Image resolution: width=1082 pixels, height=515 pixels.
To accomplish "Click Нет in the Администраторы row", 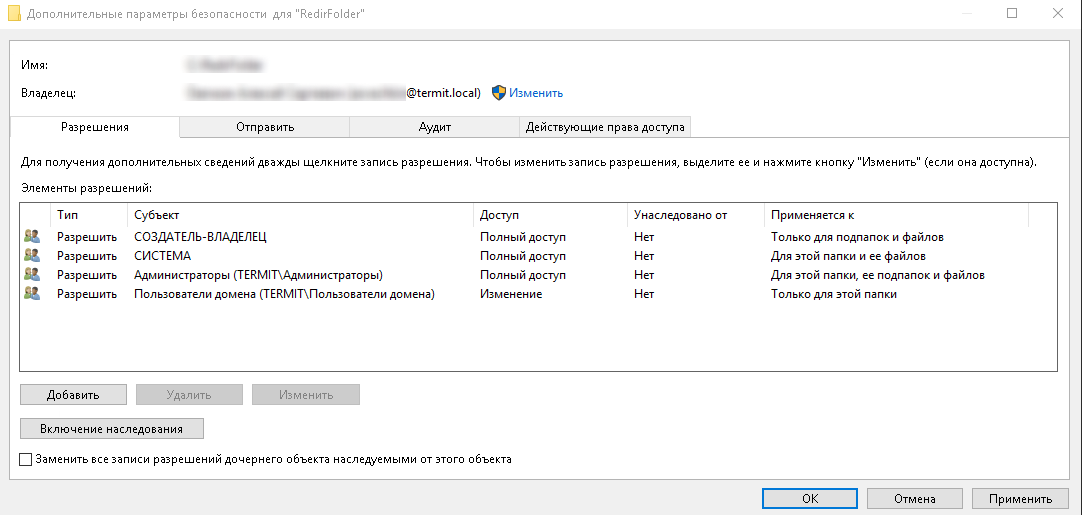I will [x=644, y=275].
